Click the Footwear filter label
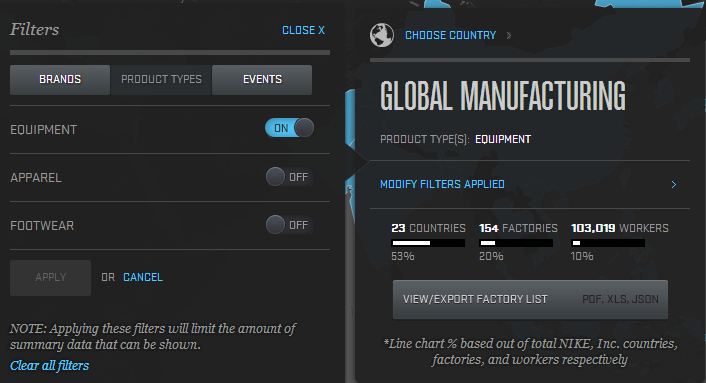This screenshot has height=383, width=706. [x=42, y=226]
